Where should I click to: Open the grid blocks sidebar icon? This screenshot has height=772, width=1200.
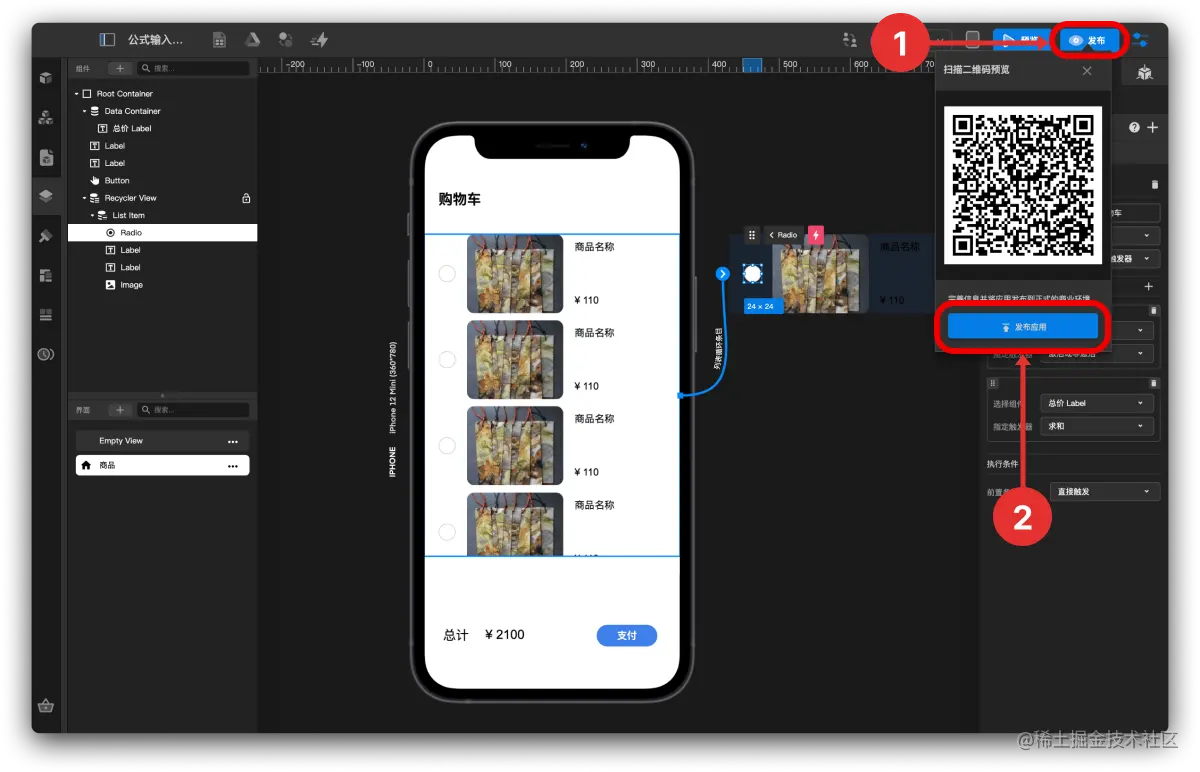click(x=45, y=315)
